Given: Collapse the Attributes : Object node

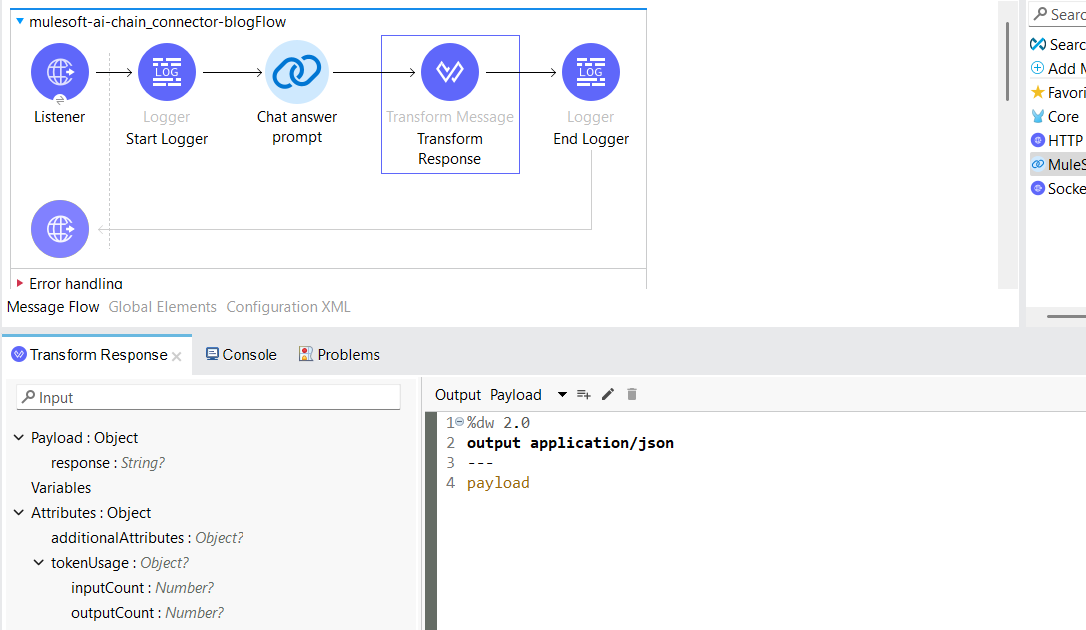Looking at the screenshot, I should click(x=19, y=512).
